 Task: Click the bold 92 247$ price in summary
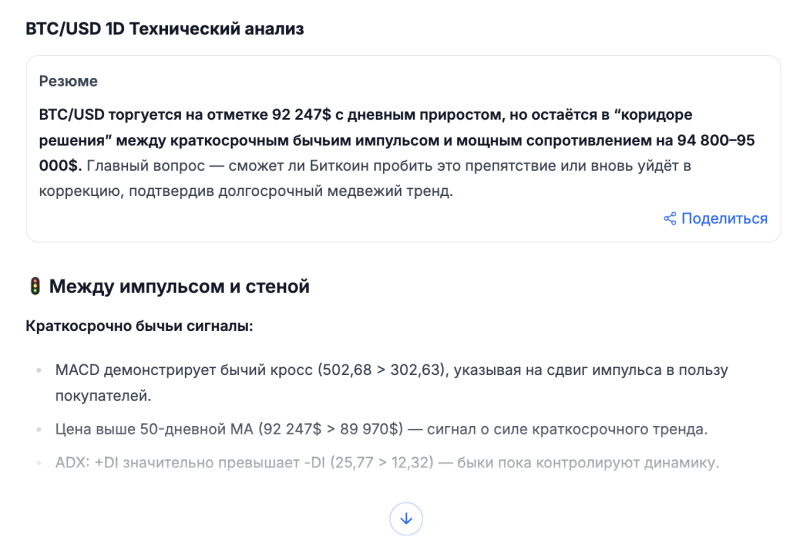[296, 114]
